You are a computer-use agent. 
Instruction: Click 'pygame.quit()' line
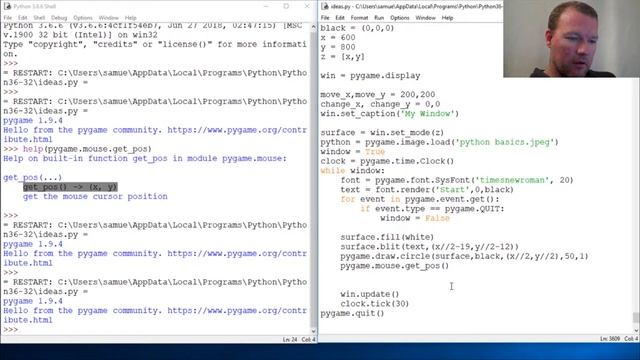pos(352,313)
